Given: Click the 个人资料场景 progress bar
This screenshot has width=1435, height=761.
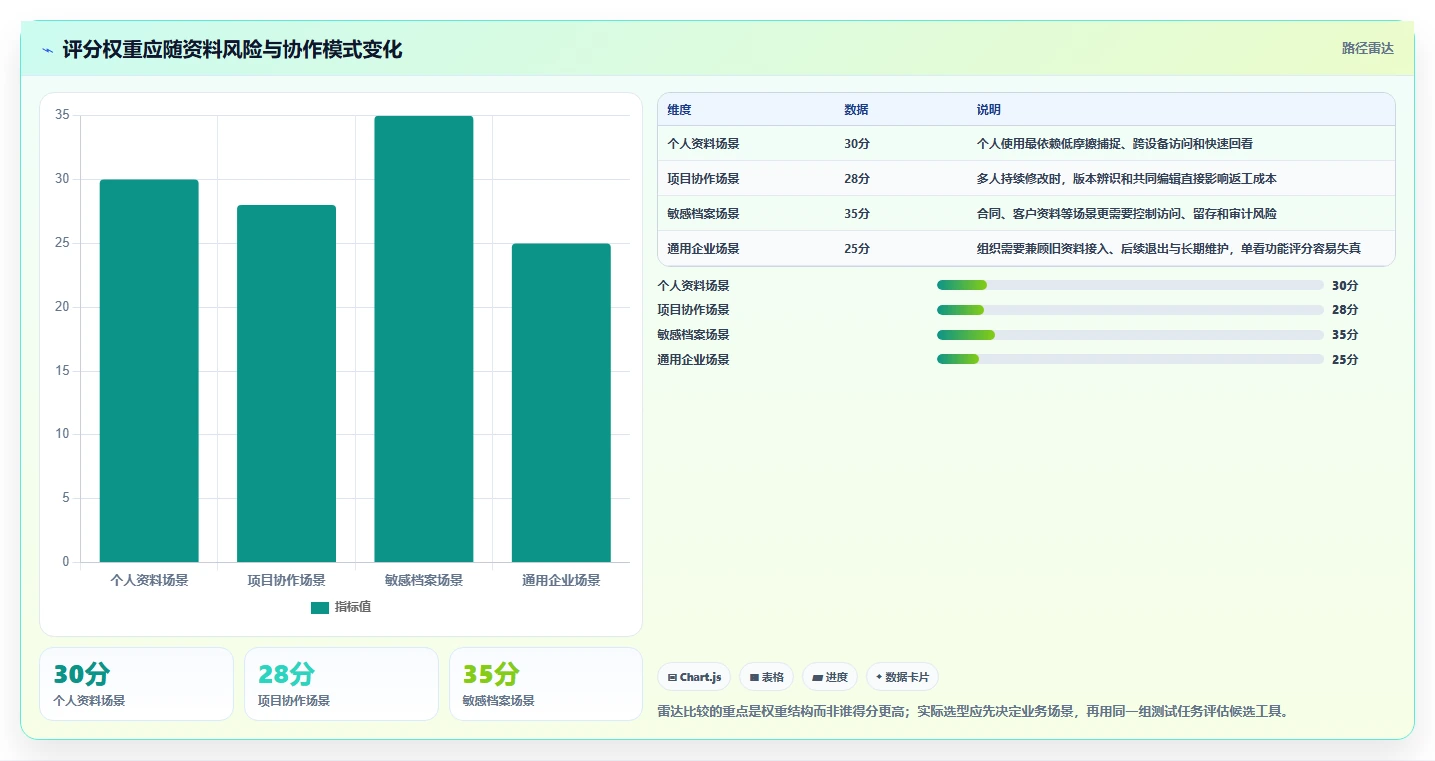Looking at the screenshot, I should pos(1130,285).
